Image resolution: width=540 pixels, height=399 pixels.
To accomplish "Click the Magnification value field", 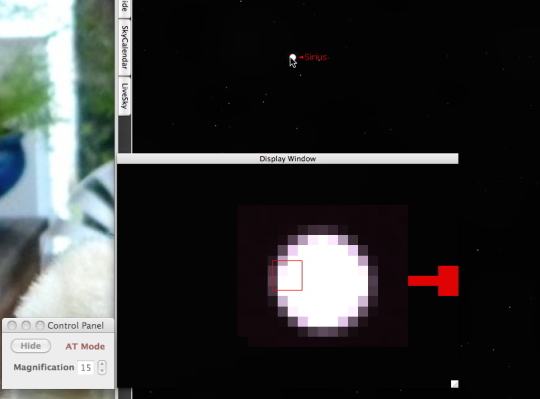I will pyautogui.click(x=86, y=367).
